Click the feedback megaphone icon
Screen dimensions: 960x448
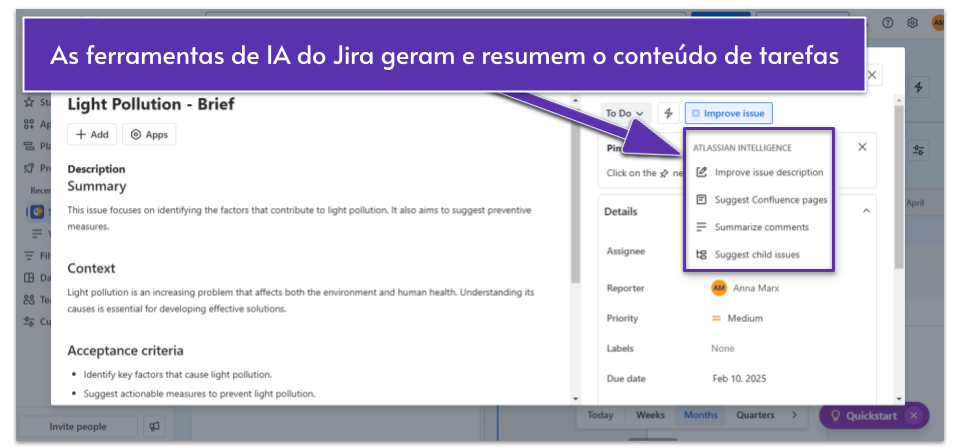pyautogui.click(x=154, y=427)
